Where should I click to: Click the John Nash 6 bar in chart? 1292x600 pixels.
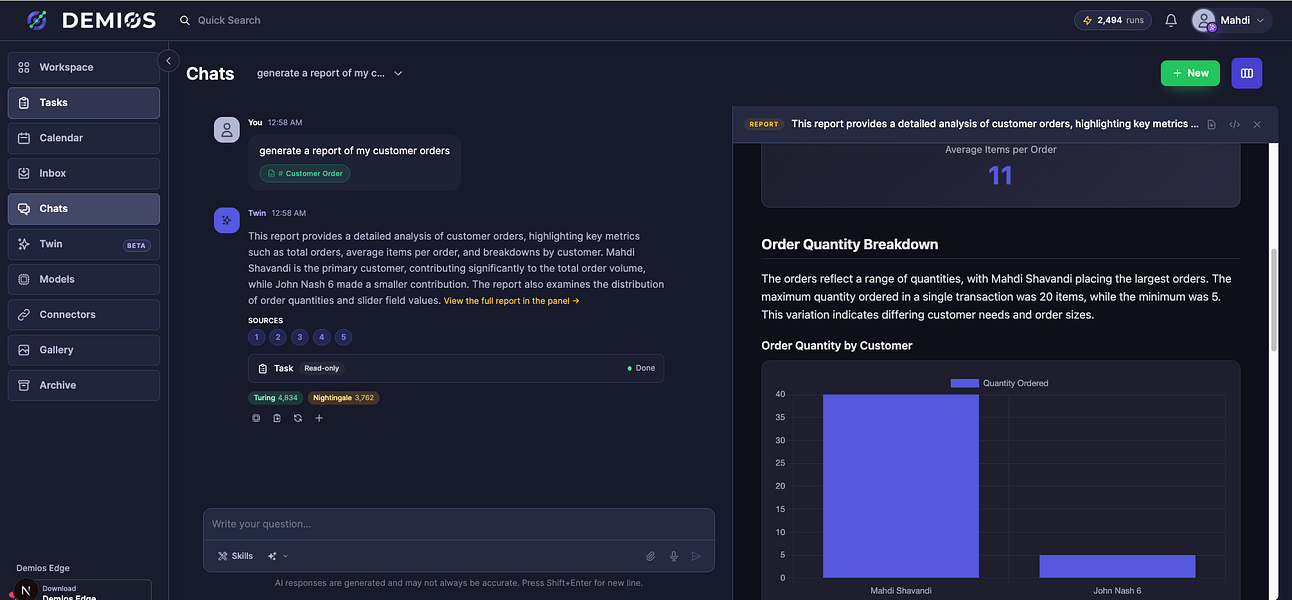1117,566
